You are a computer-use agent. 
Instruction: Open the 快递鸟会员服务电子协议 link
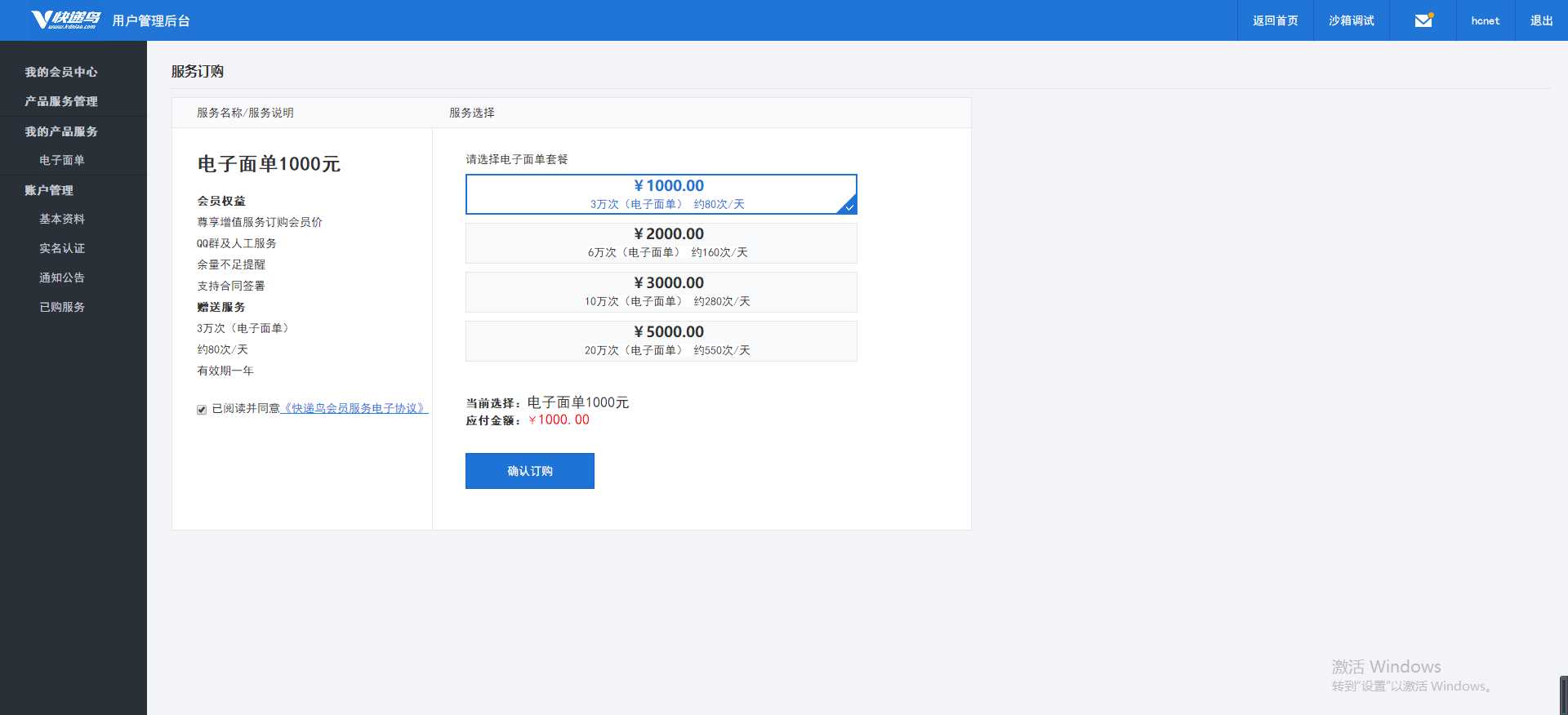pos(354,408)
